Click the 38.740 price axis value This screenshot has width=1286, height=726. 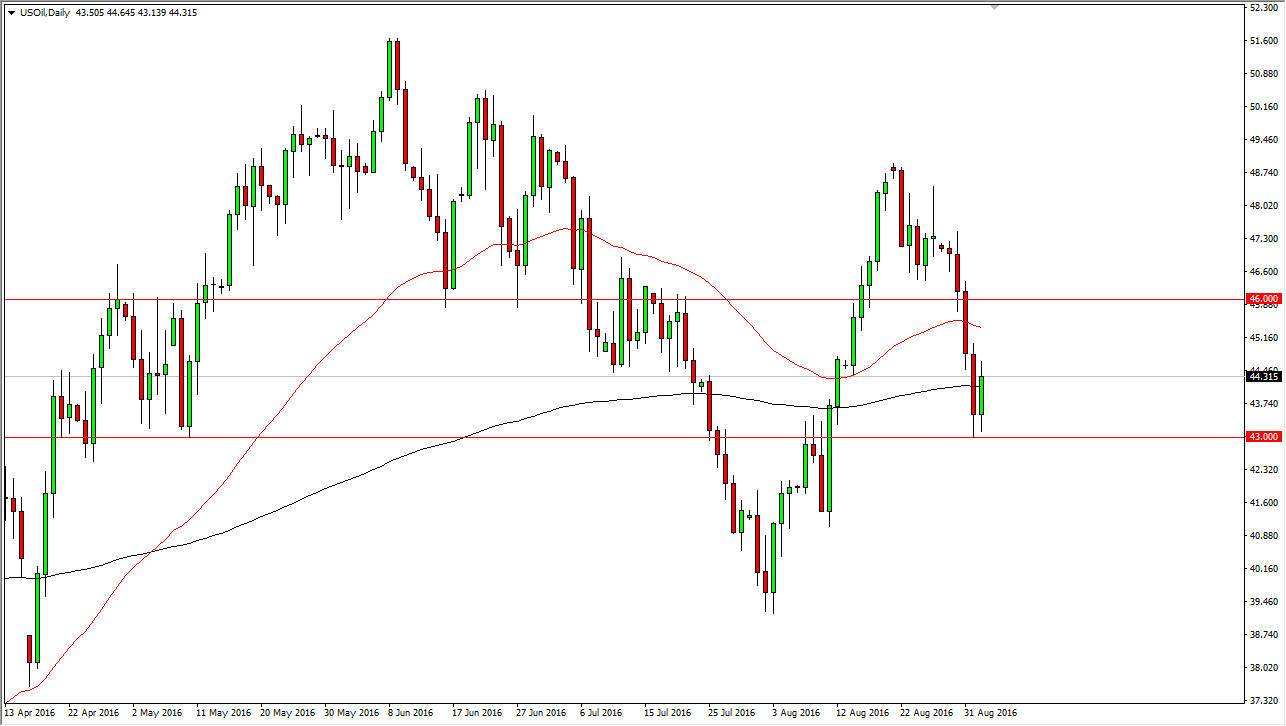[1264, 635]
